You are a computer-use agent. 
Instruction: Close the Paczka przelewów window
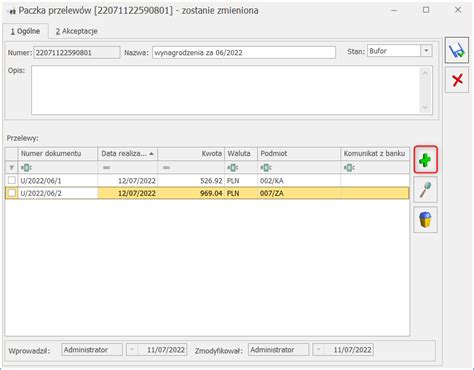[458, 10]
